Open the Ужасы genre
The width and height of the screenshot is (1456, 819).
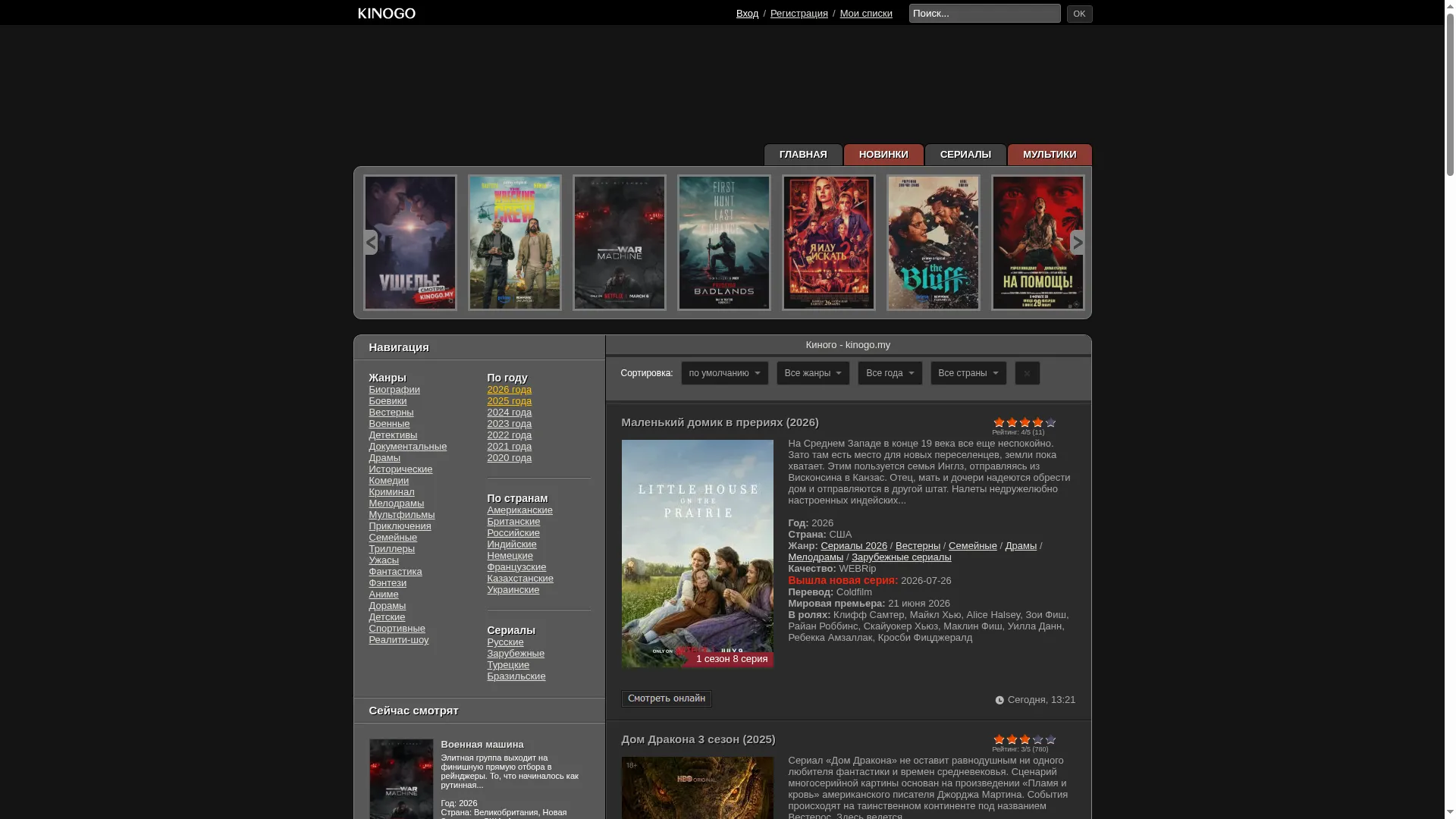384,560
